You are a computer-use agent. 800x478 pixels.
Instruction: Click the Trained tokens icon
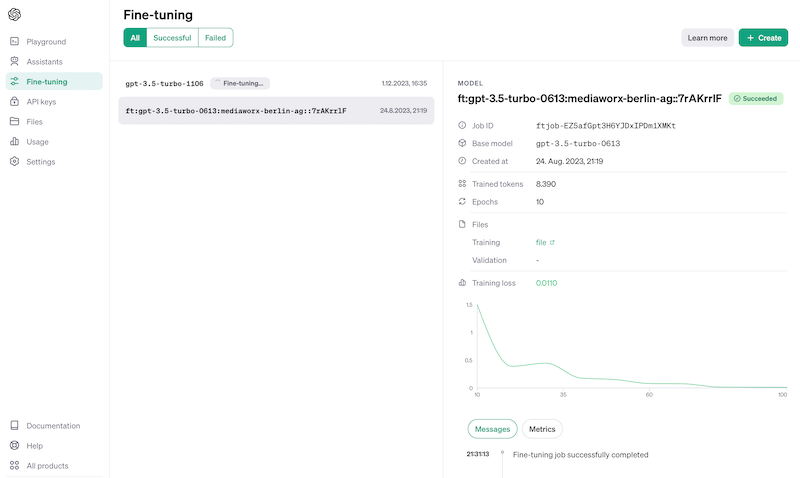click(462, 183)
